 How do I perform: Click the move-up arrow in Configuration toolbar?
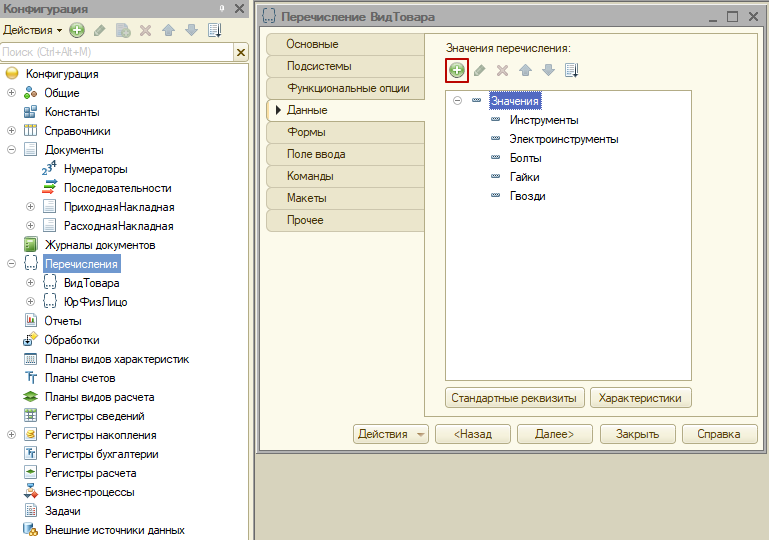tap(168, 30)
